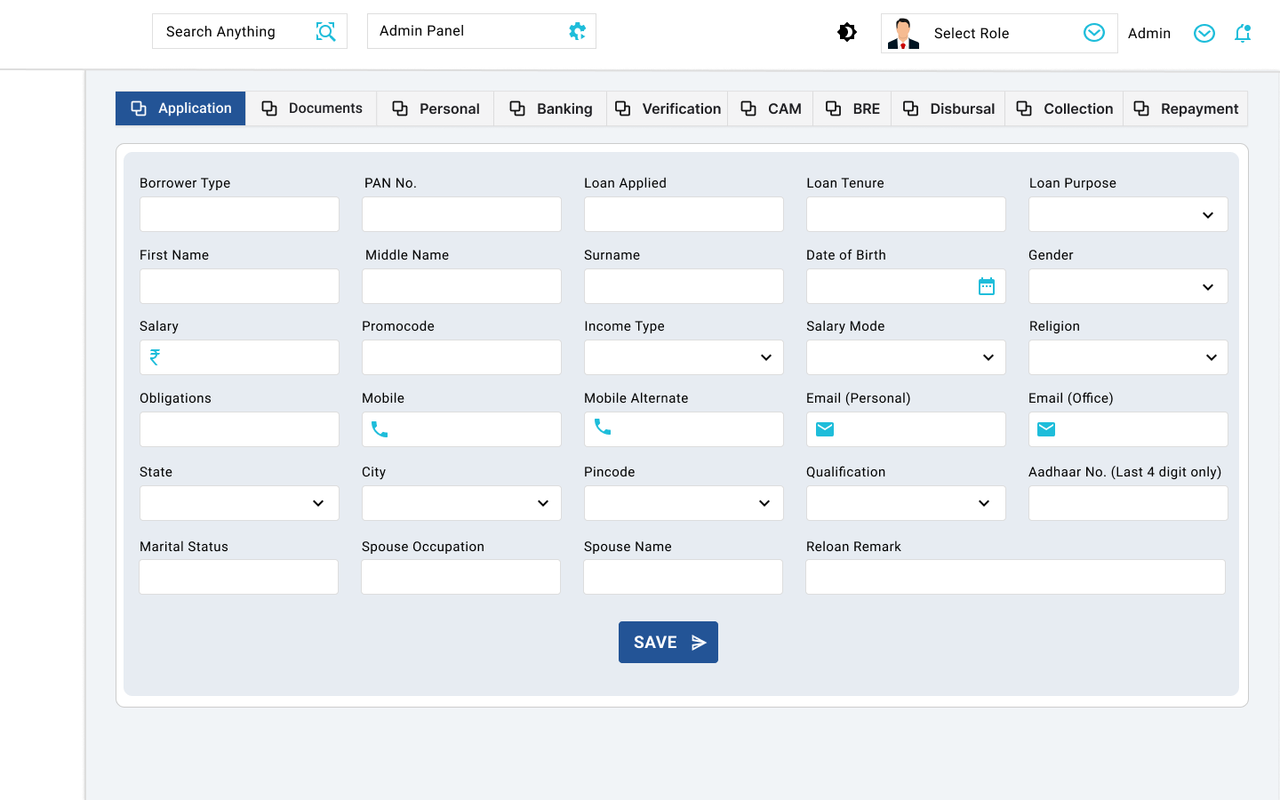This screenshot has height=800, width=1280.
Task: Click the user avatar next to Select Role
Action: 903,33
